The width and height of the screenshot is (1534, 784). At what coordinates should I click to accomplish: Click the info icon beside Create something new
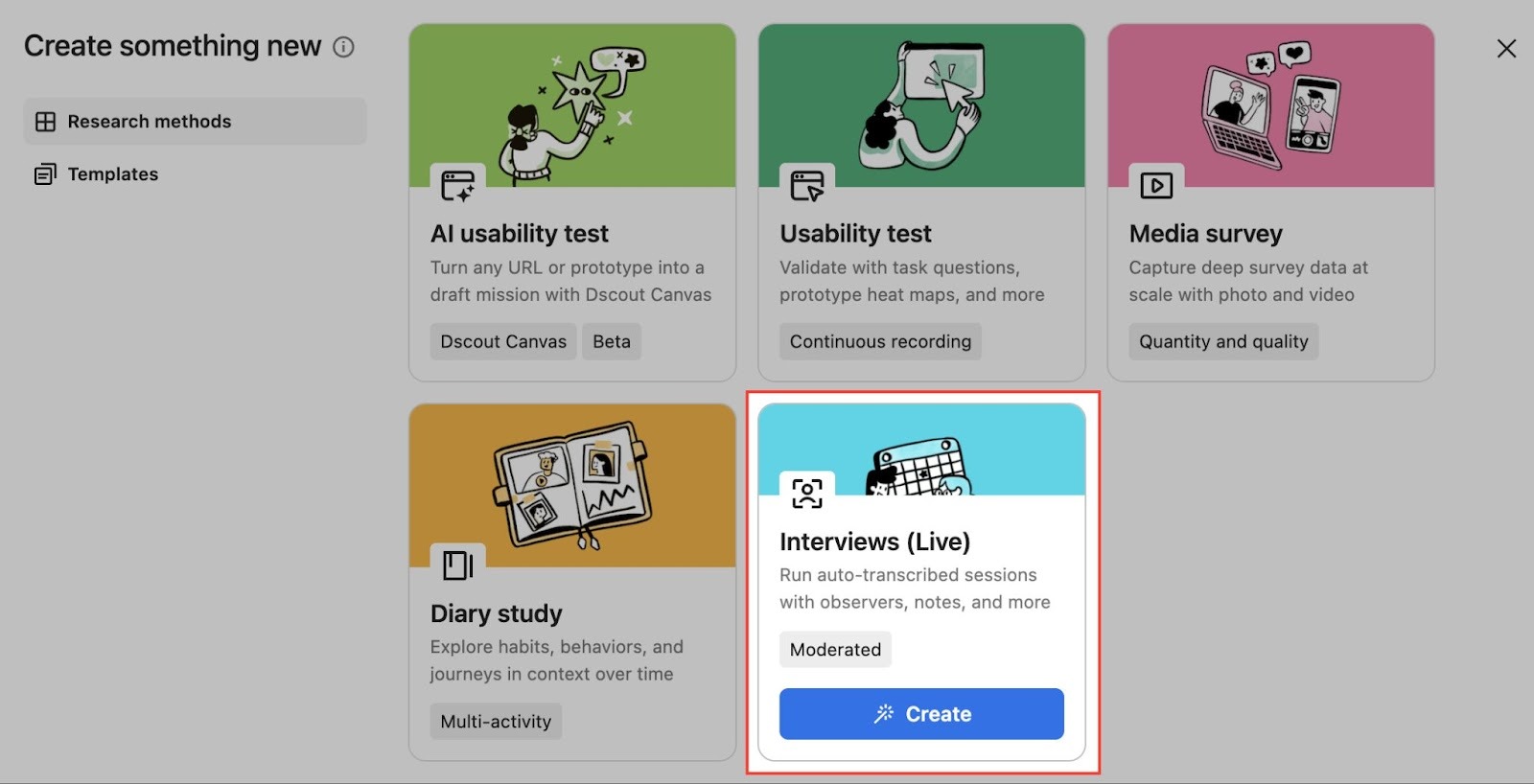343,47
